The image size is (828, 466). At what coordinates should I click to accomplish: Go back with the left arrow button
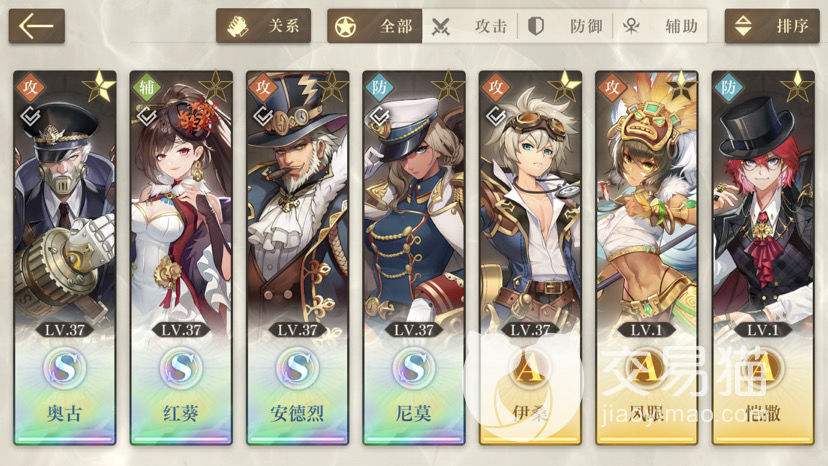coord(36,25)
